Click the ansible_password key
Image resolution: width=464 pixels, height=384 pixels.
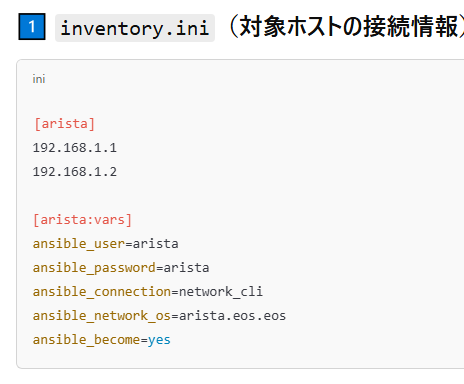pyautogui.click(x=94, y=268)
